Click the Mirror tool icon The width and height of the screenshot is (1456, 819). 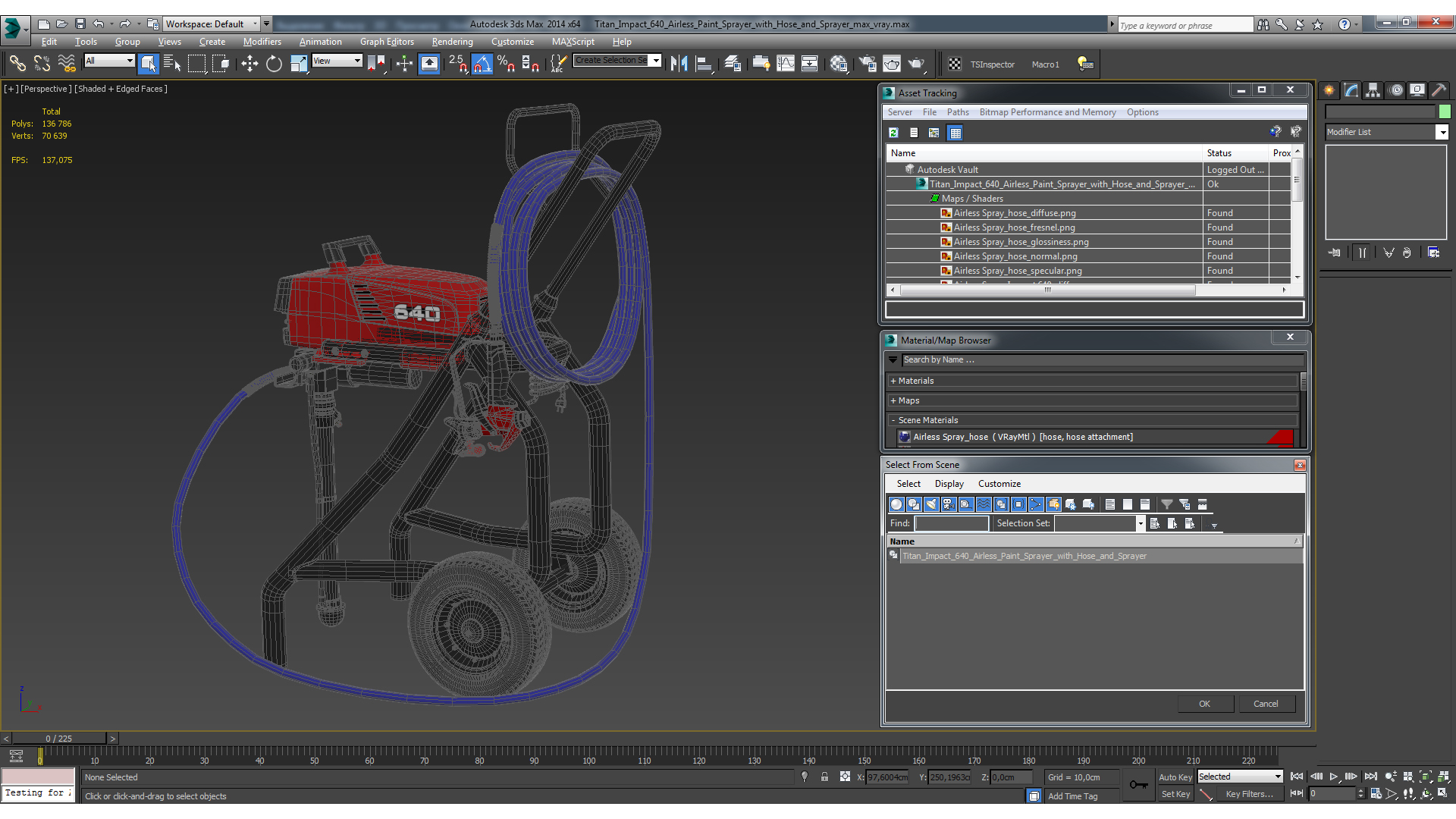pyautogui.click(x=679, y=64)
